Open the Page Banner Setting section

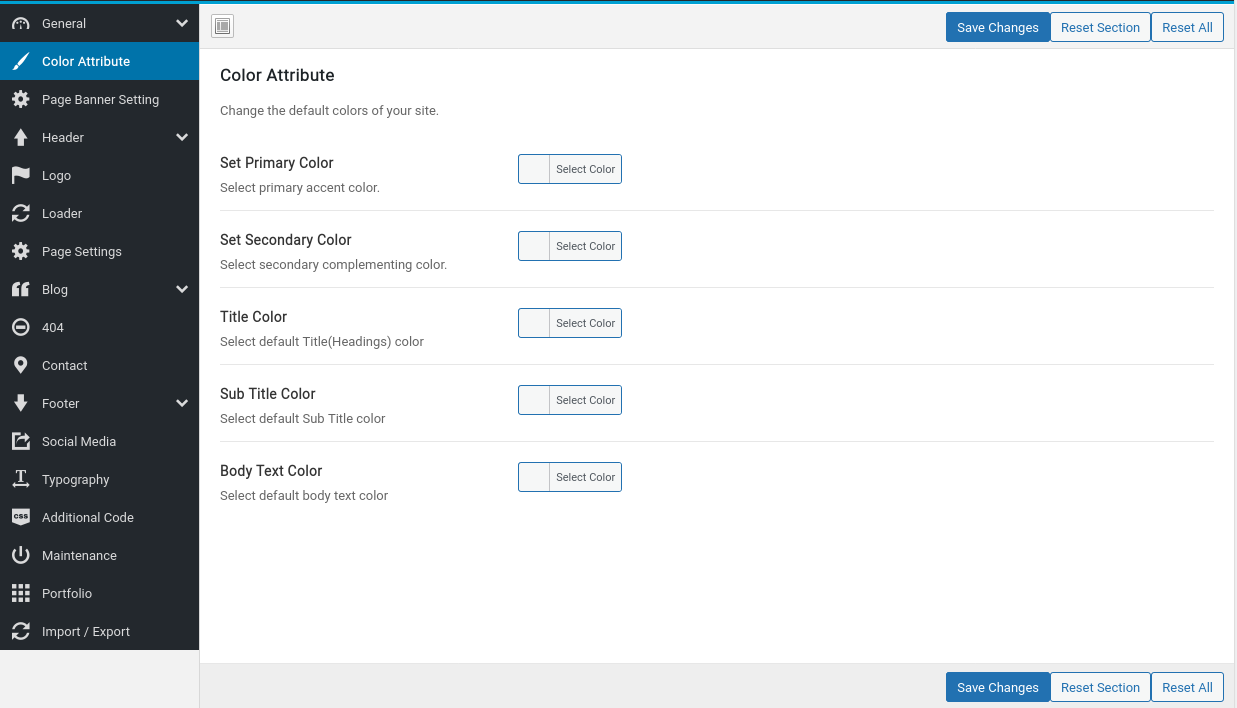point(99,99)
